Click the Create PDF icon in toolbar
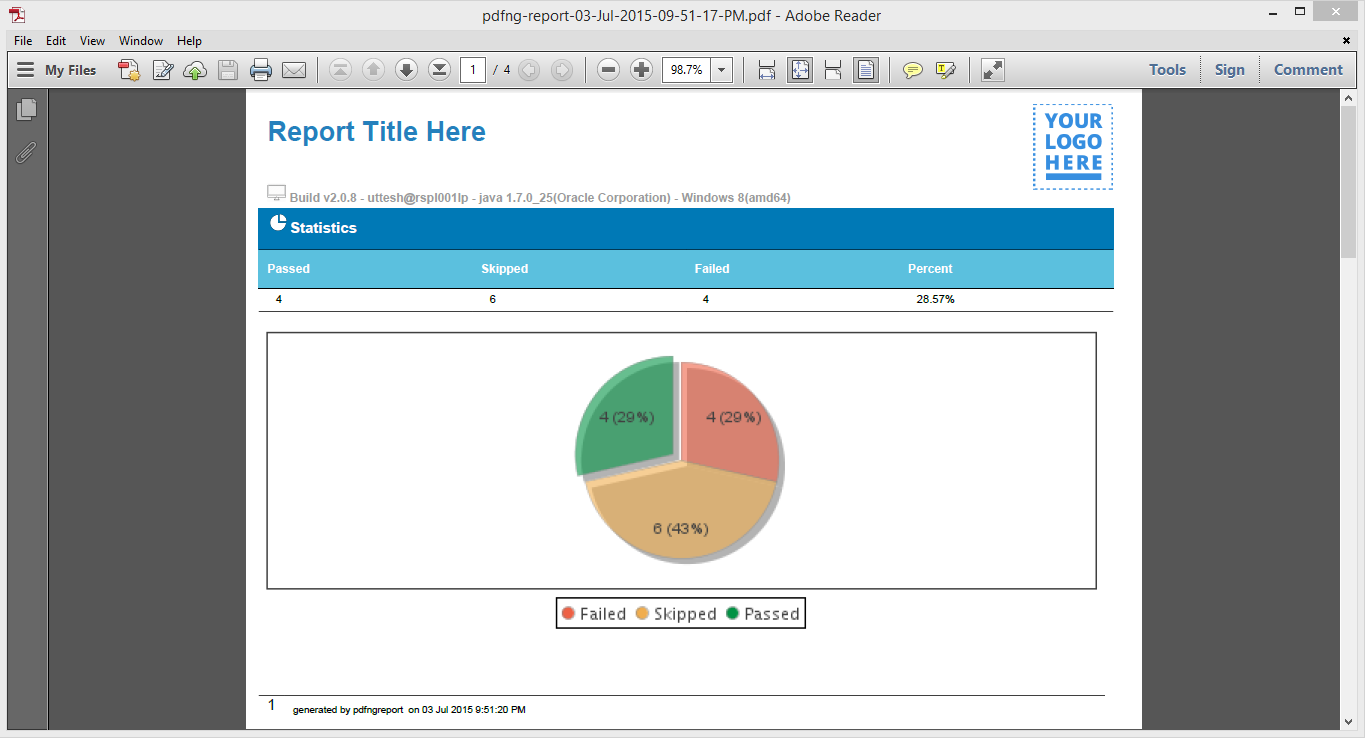Screen dimensions: 1365x738 point(129,70)
